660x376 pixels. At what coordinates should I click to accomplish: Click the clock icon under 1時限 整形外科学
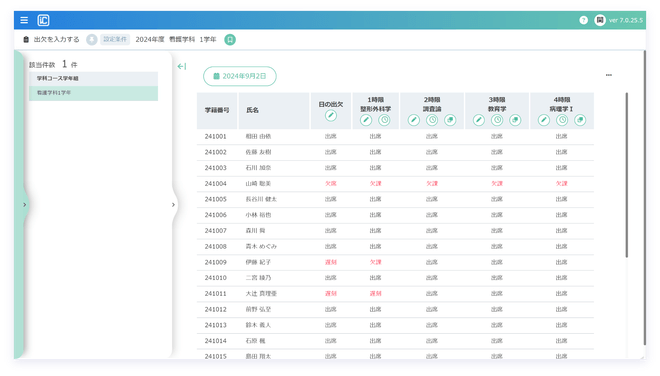tap(384, 120)
